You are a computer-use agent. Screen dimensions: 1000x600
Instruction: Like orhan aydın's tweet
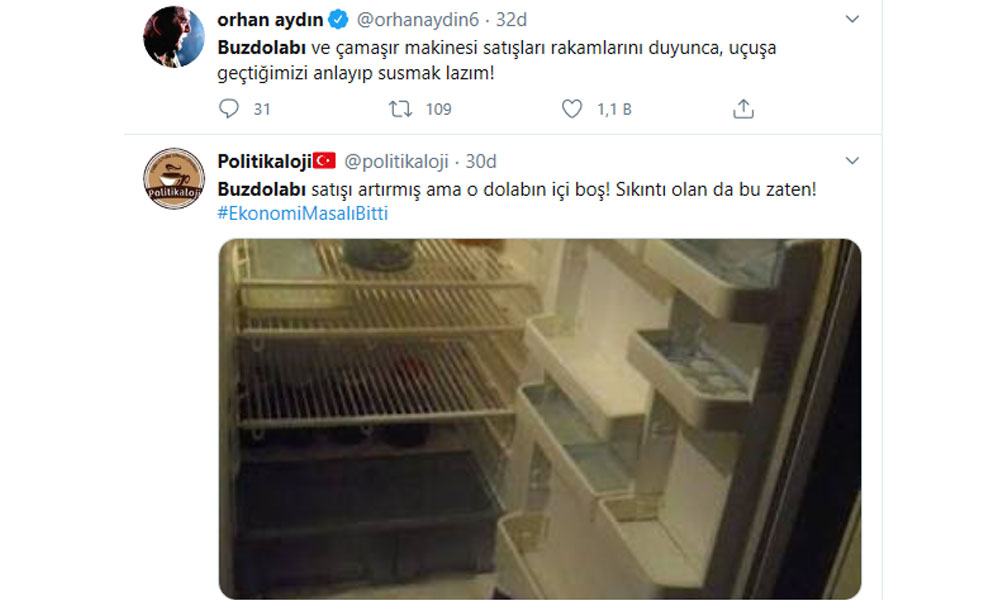(571, 109)
